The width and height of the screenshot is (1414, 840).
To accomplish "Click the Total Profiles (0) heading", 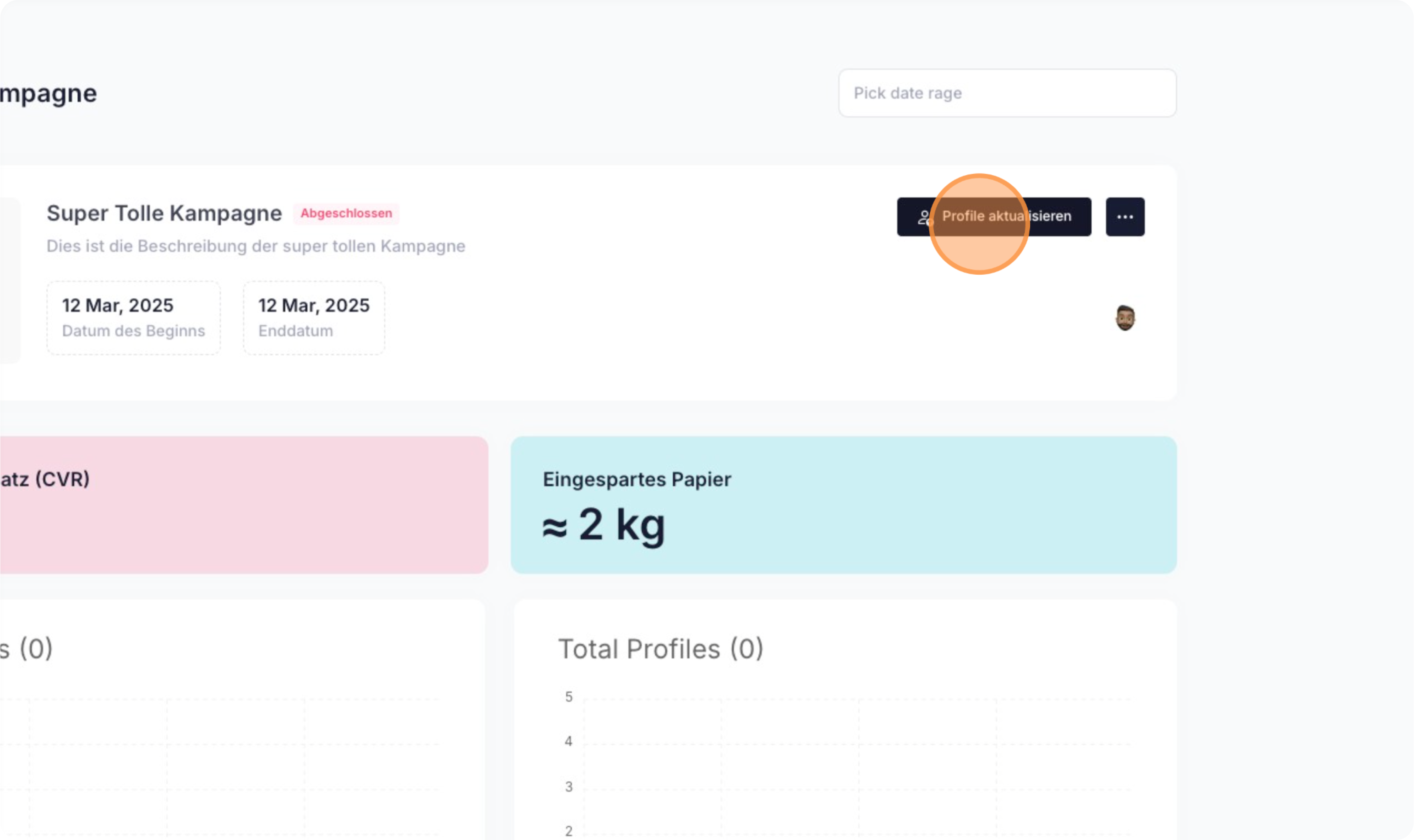I will point(660,649).
